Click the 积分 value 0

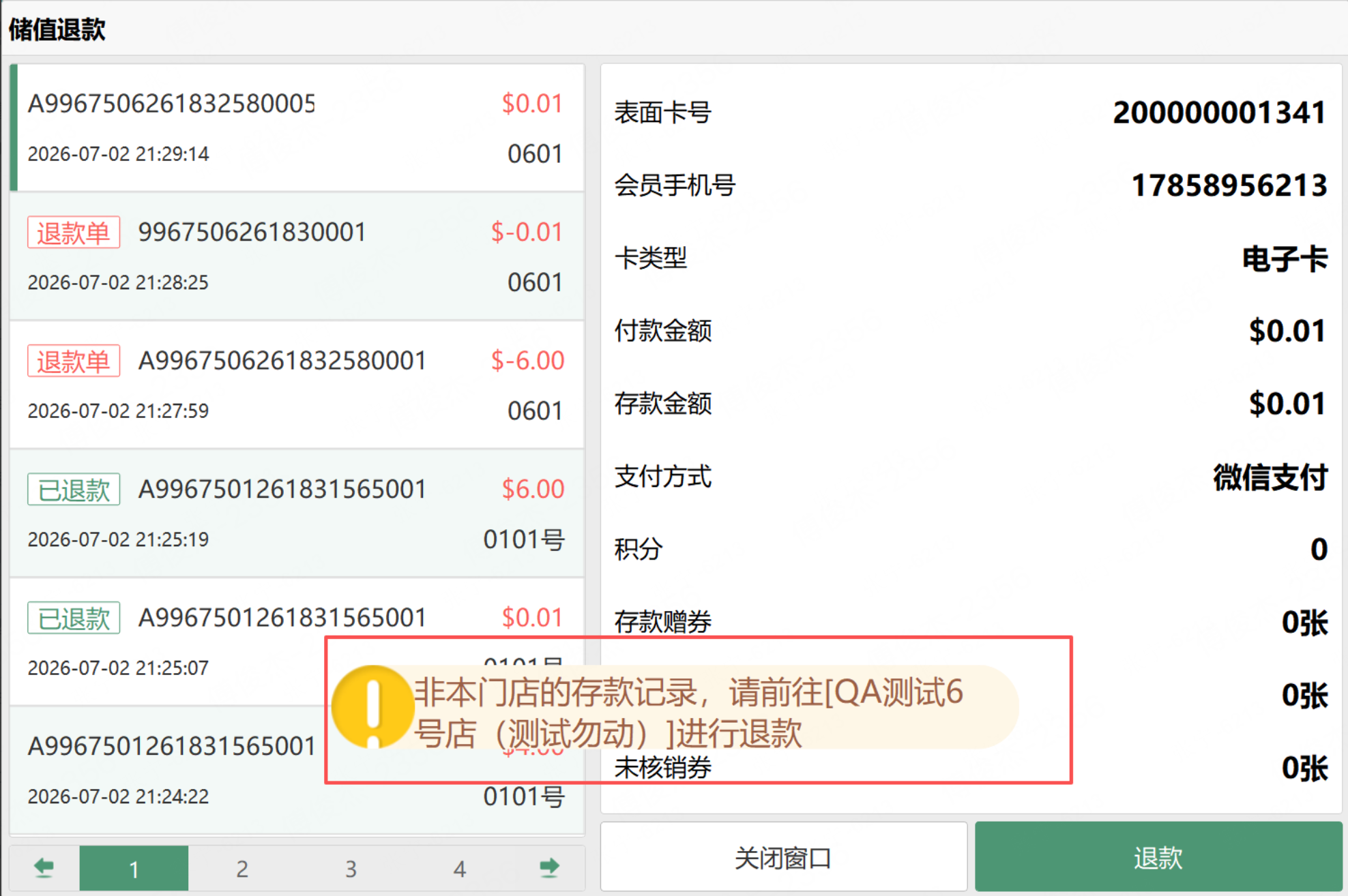pyautogui.click(x=1319, y=550)
